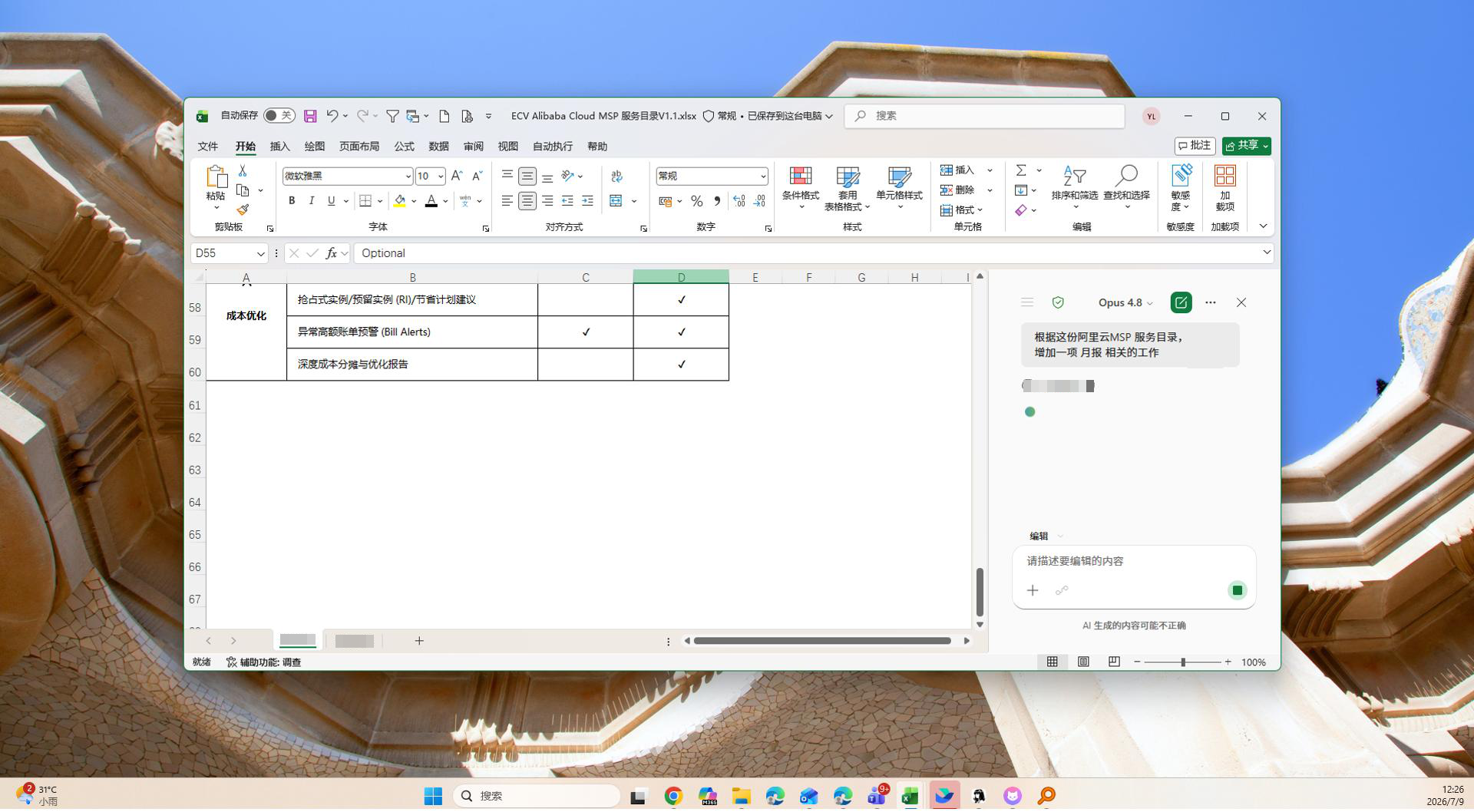This screenshot has height=812, width=1474.
Task: Click the Cut scissors icon
Action: [x=243, y=170]
